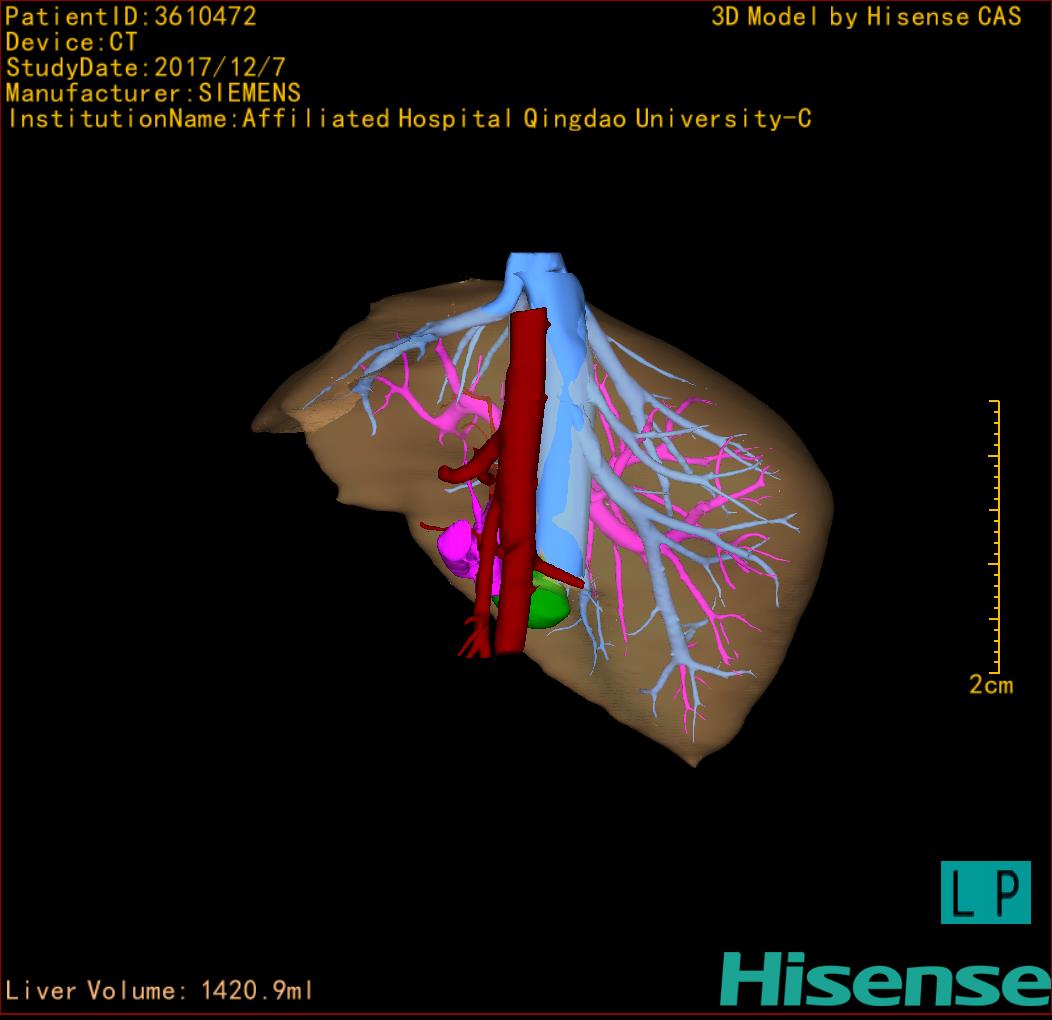Click the LP orientation indicator box

[985, 892]
